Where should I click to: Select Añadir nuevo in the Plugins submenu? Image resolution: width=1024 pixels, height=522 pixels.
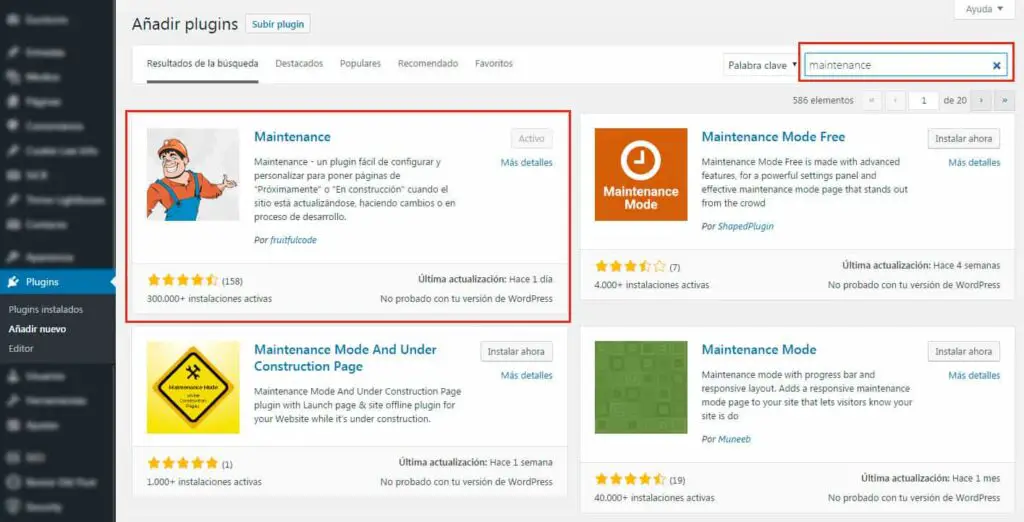point(37,329)
